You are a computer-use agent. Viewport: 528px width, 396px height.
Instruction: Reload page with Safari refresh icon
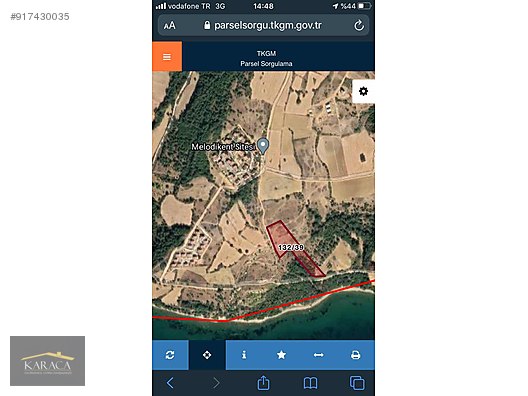pos(359,26)
